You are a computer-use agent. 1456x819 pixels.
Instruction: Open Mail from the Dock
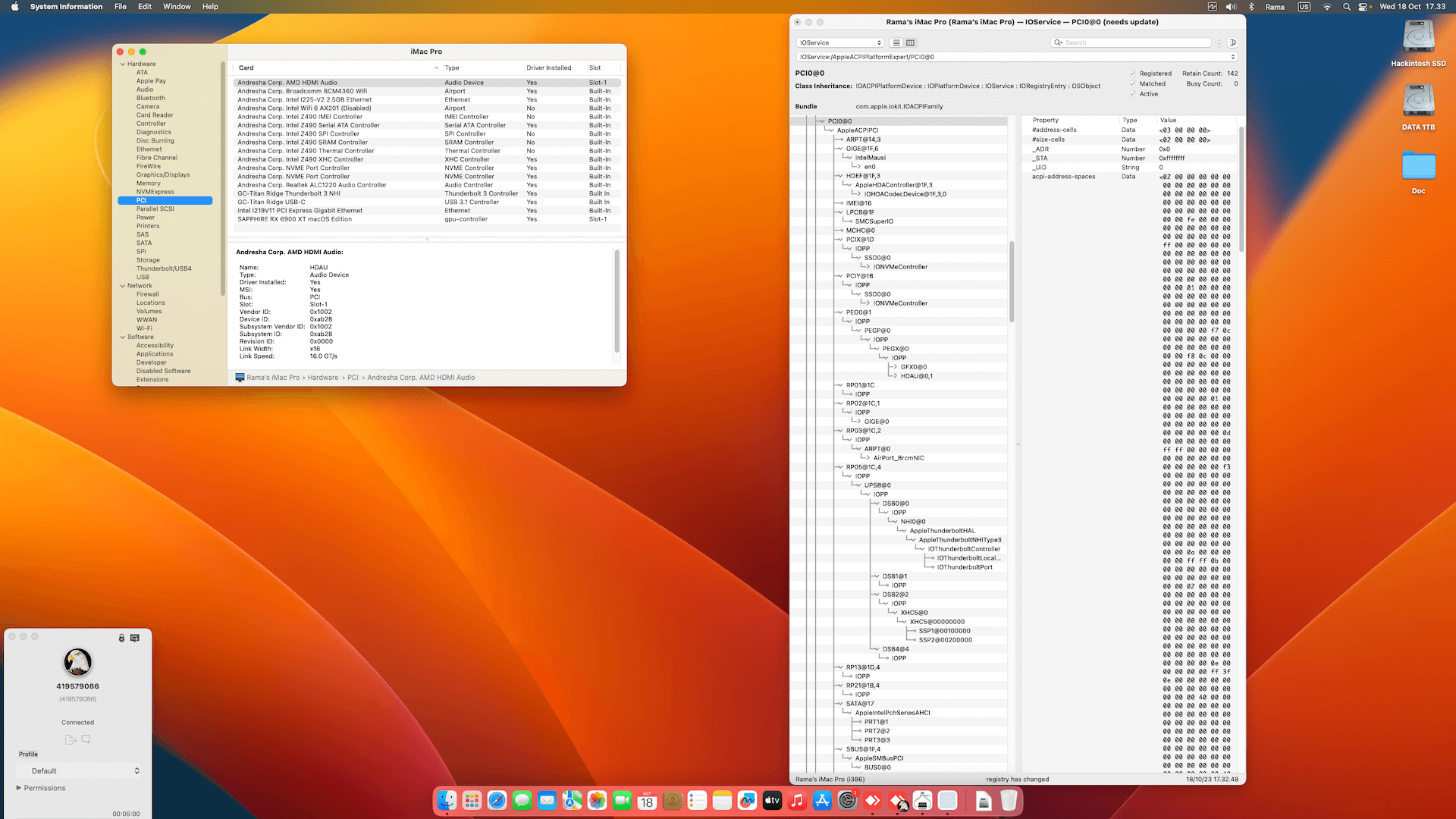click(548, 800)
